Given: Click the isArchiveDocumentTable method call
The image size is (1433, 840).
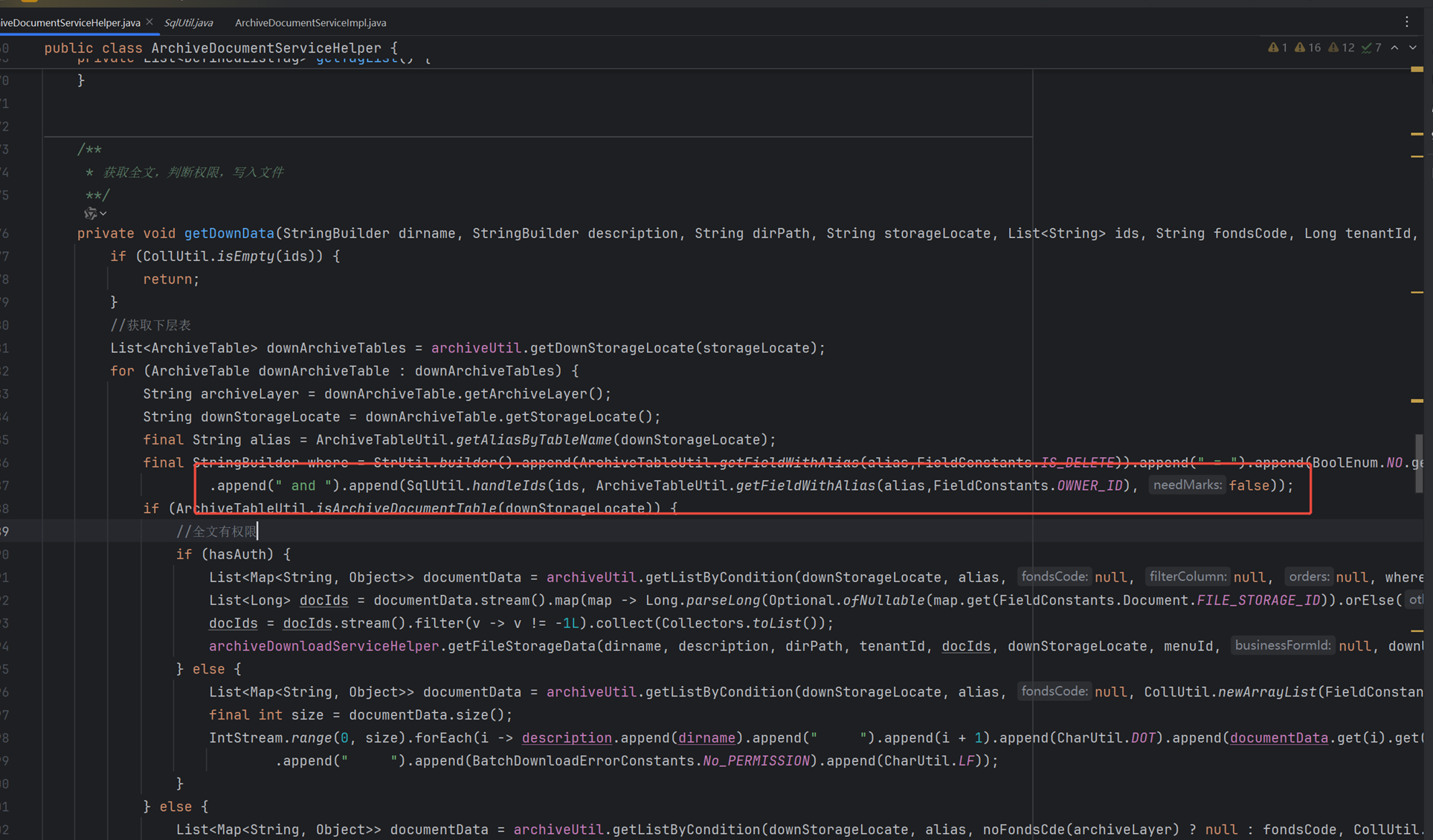Looking at the screenshot, I should [x=406, y=508].
